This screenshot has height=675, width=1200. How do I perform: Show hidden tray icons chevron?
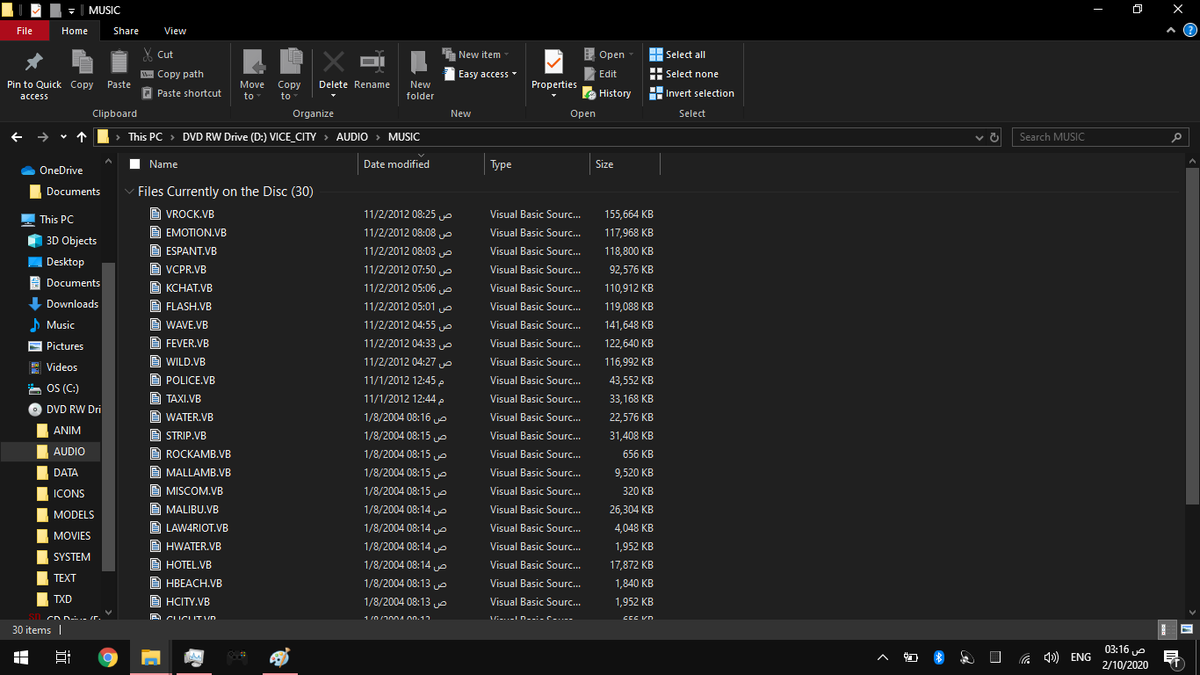[x=882, y=658]
